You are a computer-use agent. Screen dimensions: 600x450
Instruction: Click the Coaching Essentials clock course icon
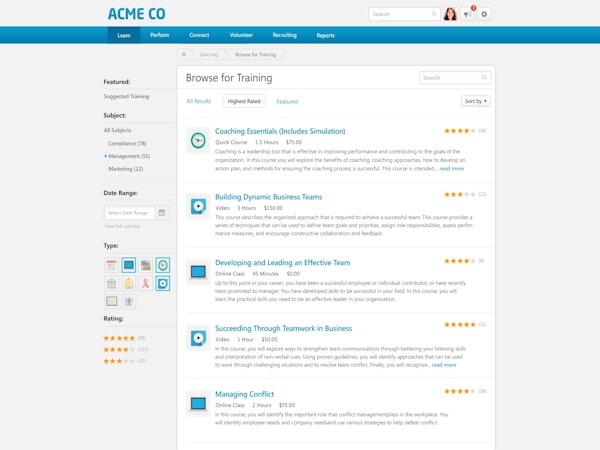point(198,141)
